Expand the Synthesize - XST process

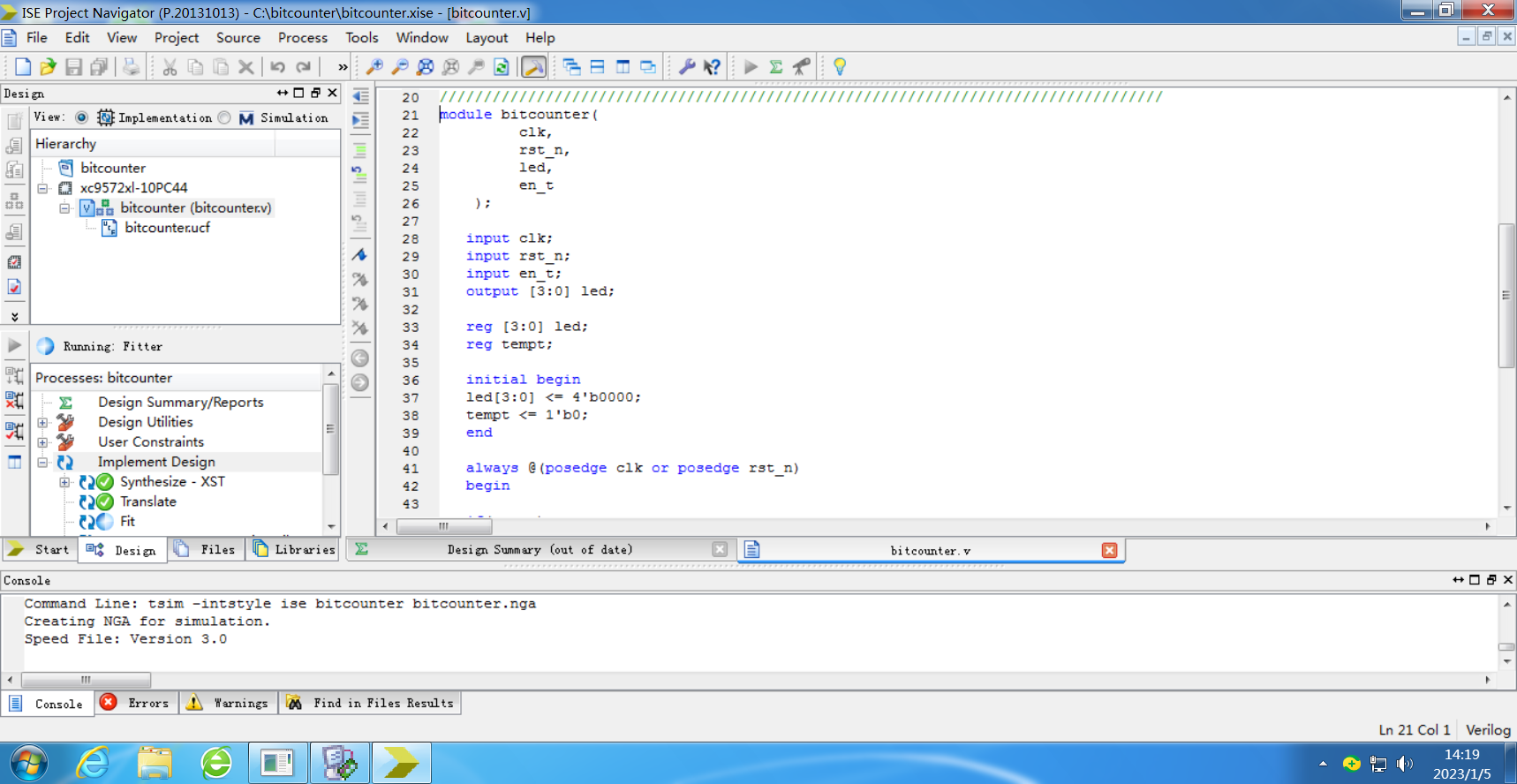(x=64, y=482)
